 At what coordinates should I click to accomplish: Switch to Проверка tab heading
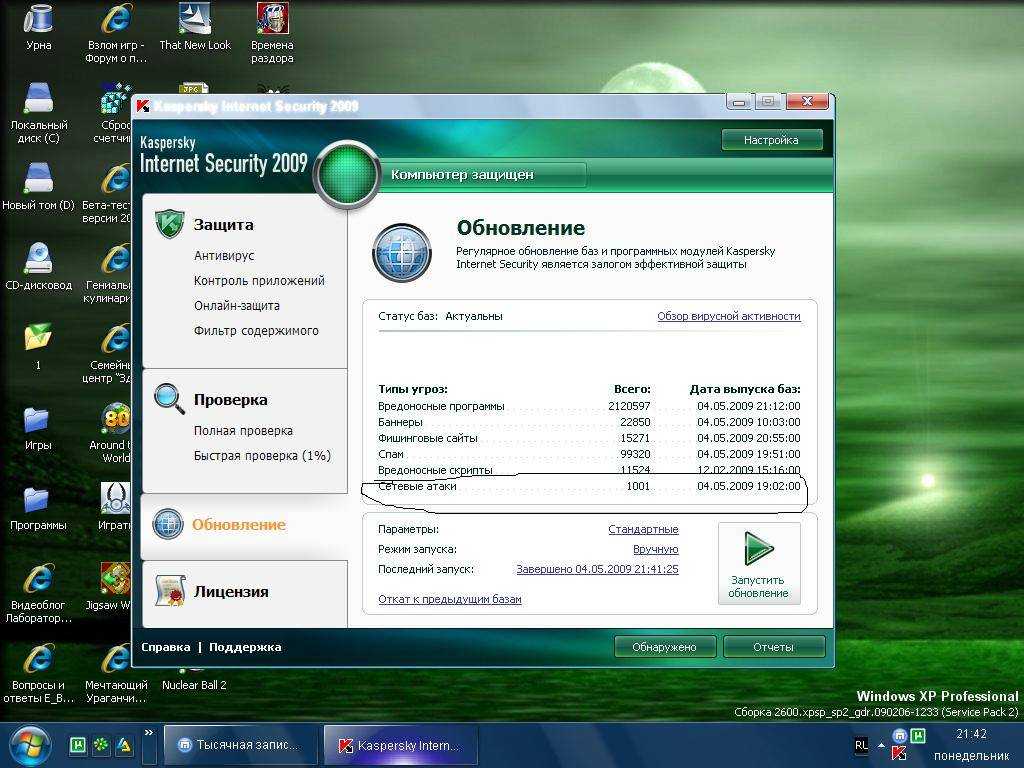pyautogui.click(x=231, y=400)
